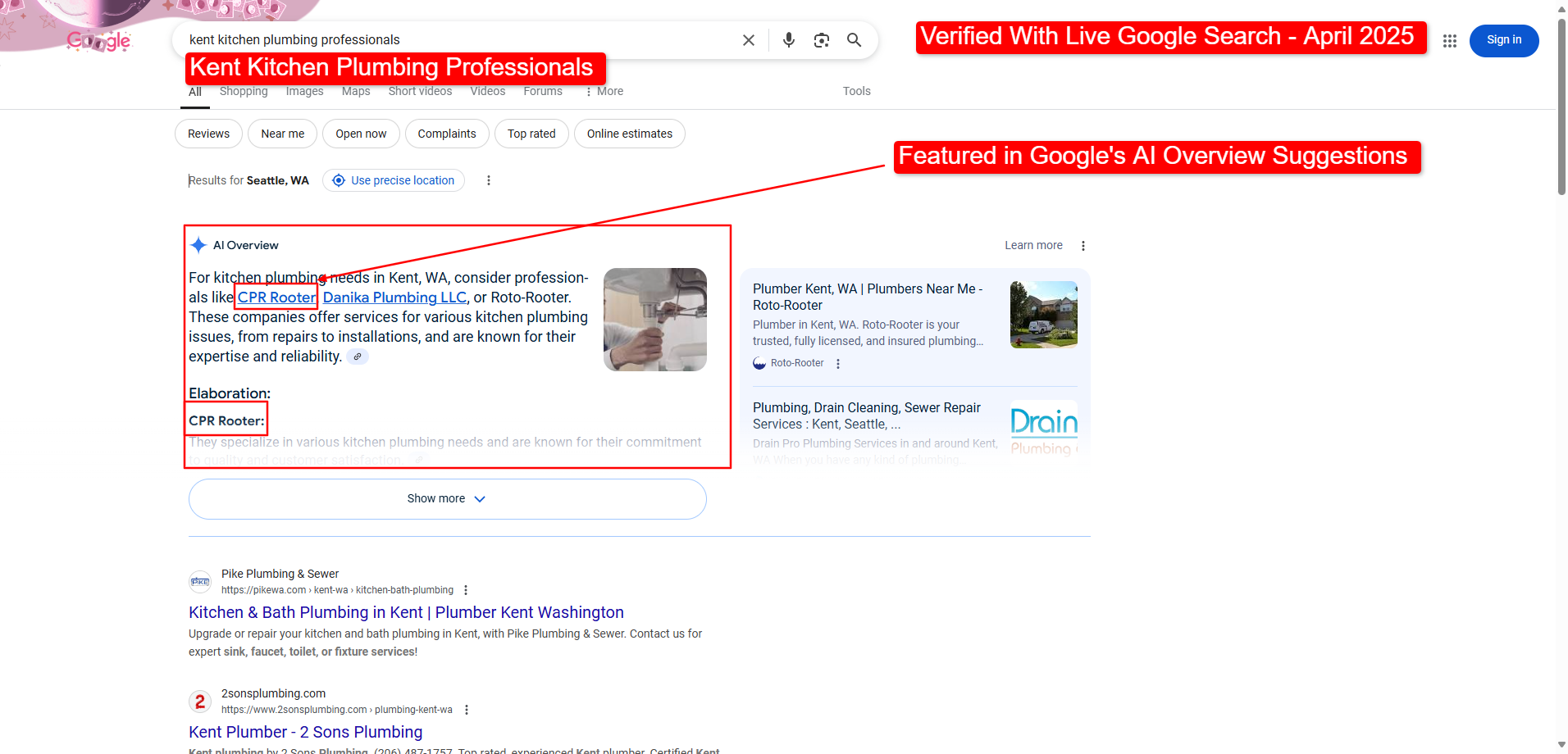Open Kitchen & Bath Plumbing in Kent result

pyautogui.click(x=406, y=612)
